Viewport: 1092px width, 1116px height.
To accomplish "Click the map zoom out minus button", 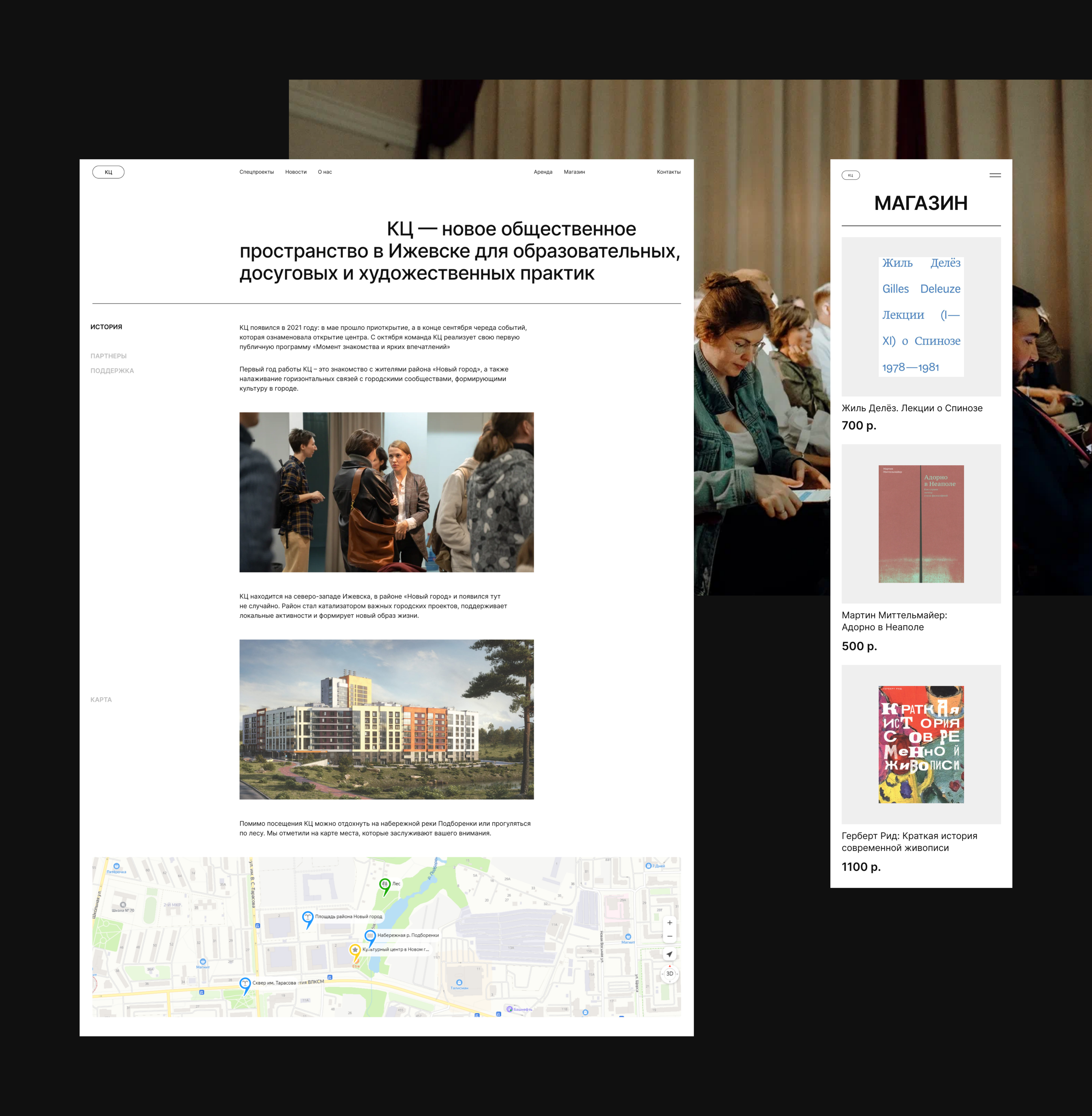I will pos(669,936).
